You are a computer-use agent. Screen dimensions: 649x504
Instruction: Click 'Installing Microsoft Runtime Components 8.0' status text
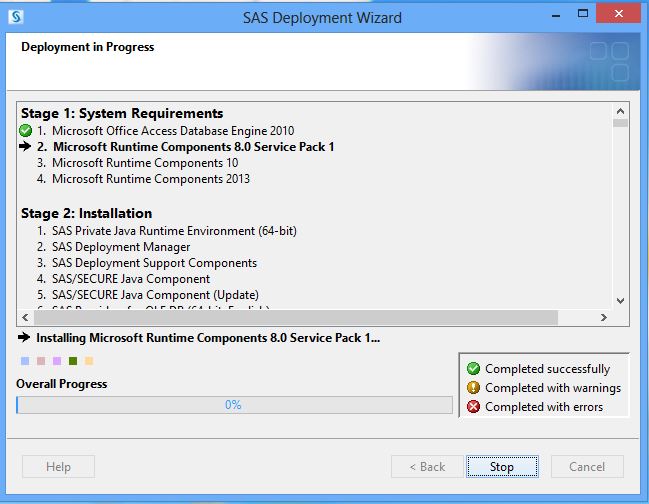click(x=208, y=338)
